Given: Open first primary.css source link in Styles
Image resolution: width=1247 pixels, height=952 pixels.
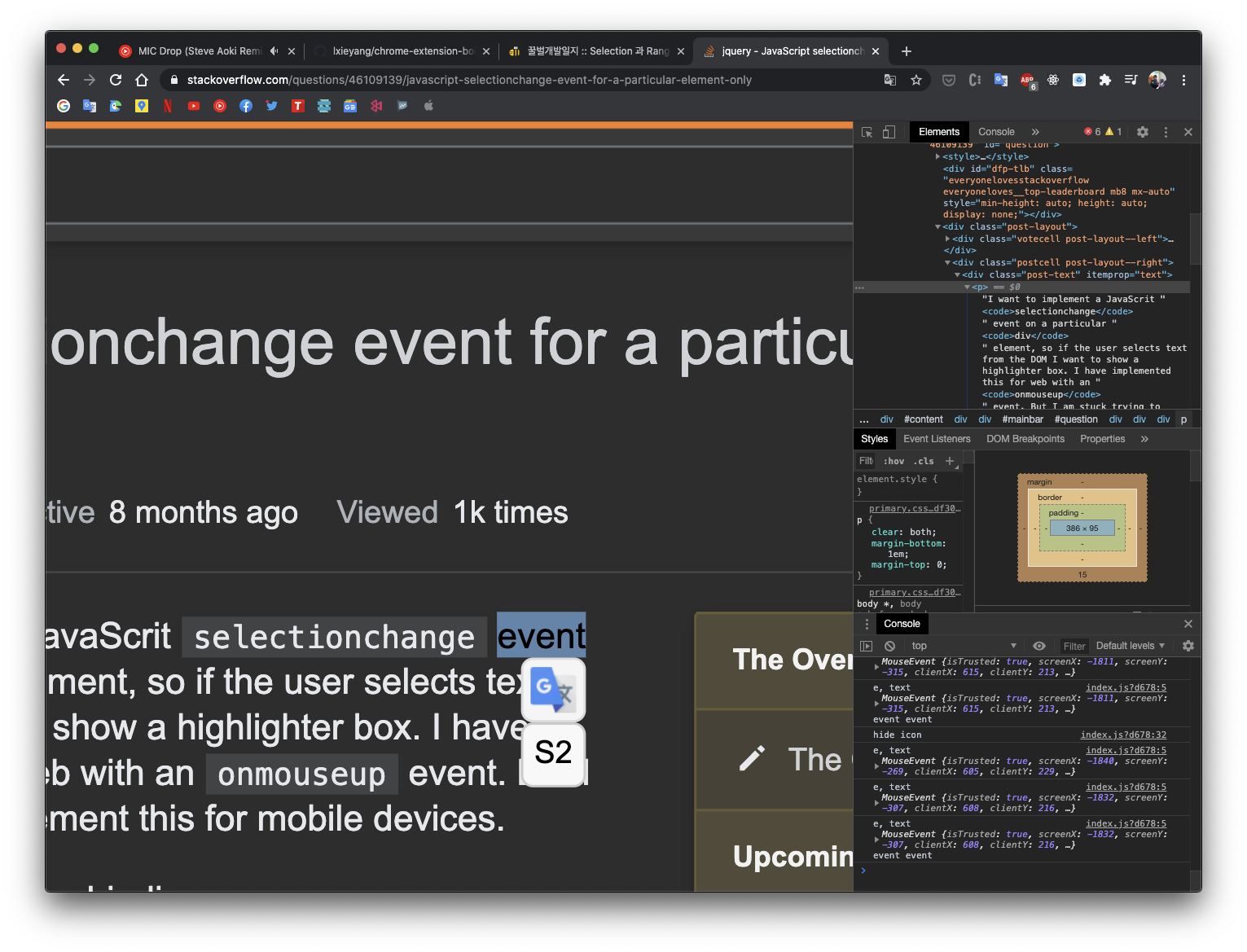Looking at the screenshot, I should point(915,509).
